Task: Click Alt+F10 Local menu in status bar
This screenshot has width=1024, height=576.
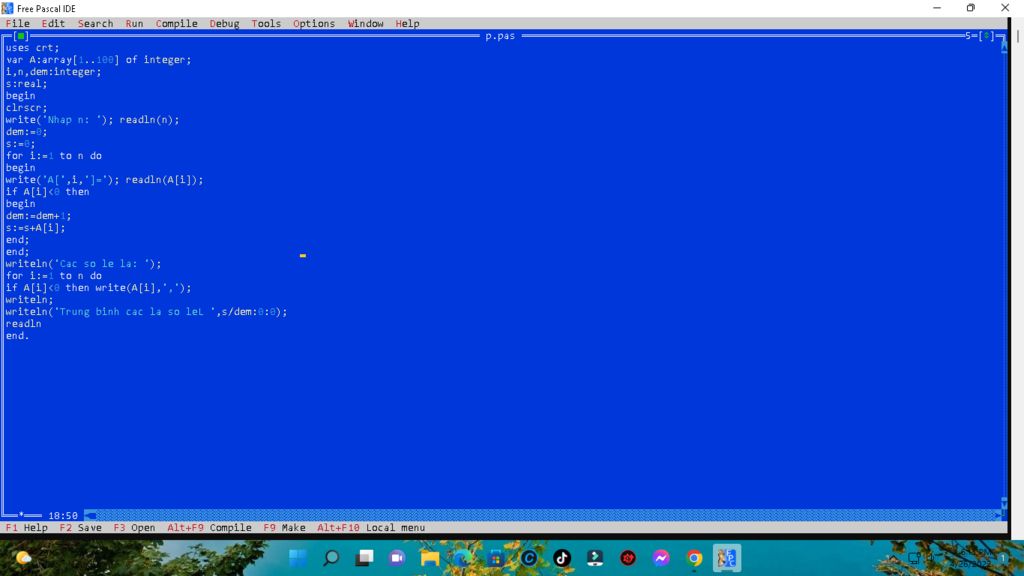Action: point(371,528)
